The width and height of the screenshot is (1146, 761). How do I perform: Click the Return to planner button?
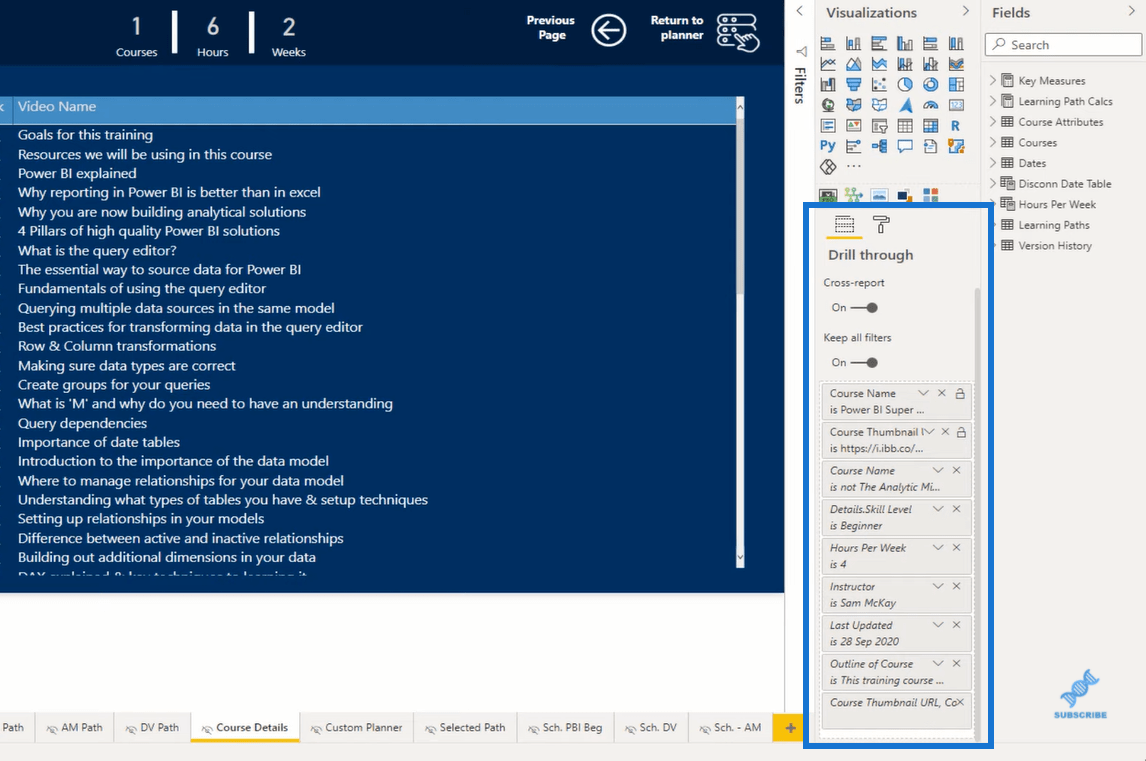coord(737,32)
